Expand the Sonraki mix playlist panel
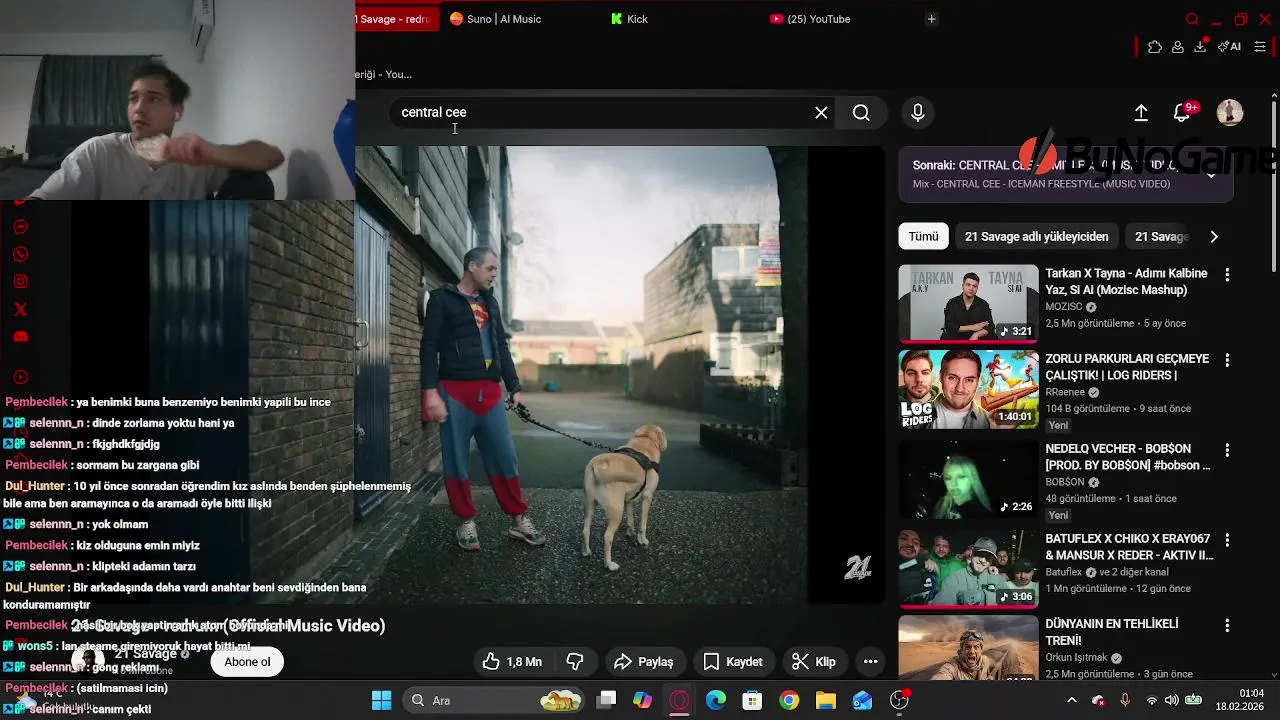The image size is (1280, 720). (1211, 175)
